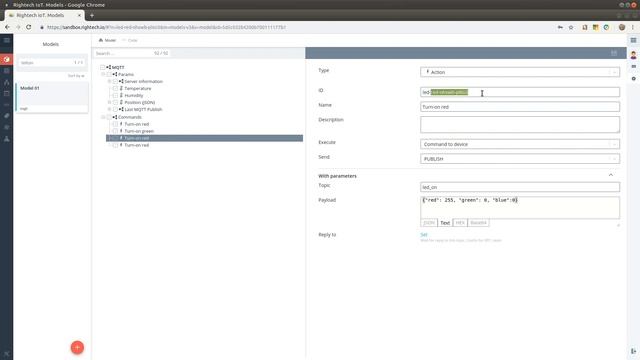Collapse the Commands tree node
The height and width of the screenshot is (360, 640).
pos(103,117)
